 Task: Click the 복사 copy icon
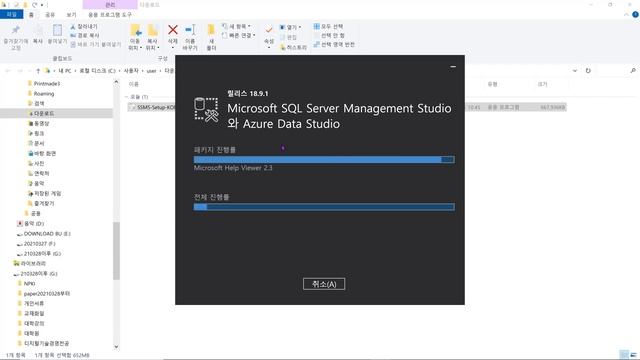38,30
